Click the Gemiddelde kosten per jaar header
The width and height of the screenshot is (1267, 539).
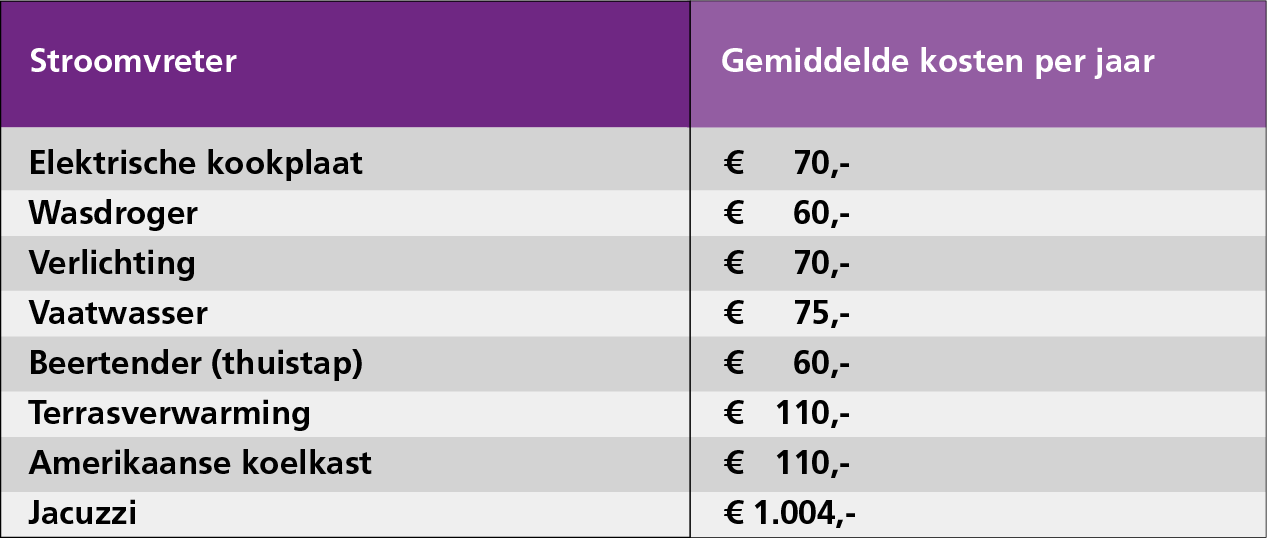point(937,62)
